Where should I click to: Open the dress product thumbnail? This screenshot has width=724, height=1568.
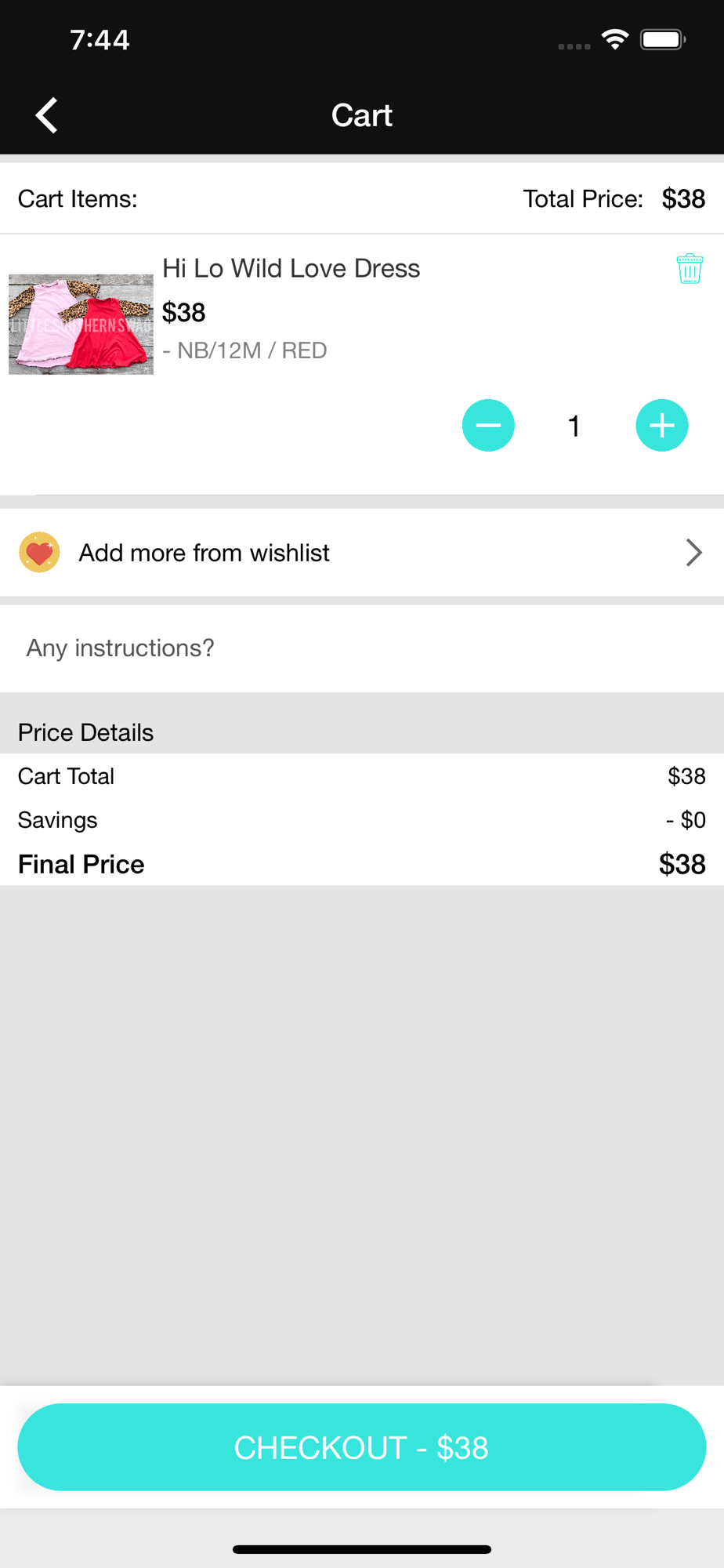click(x=81, y=324)
